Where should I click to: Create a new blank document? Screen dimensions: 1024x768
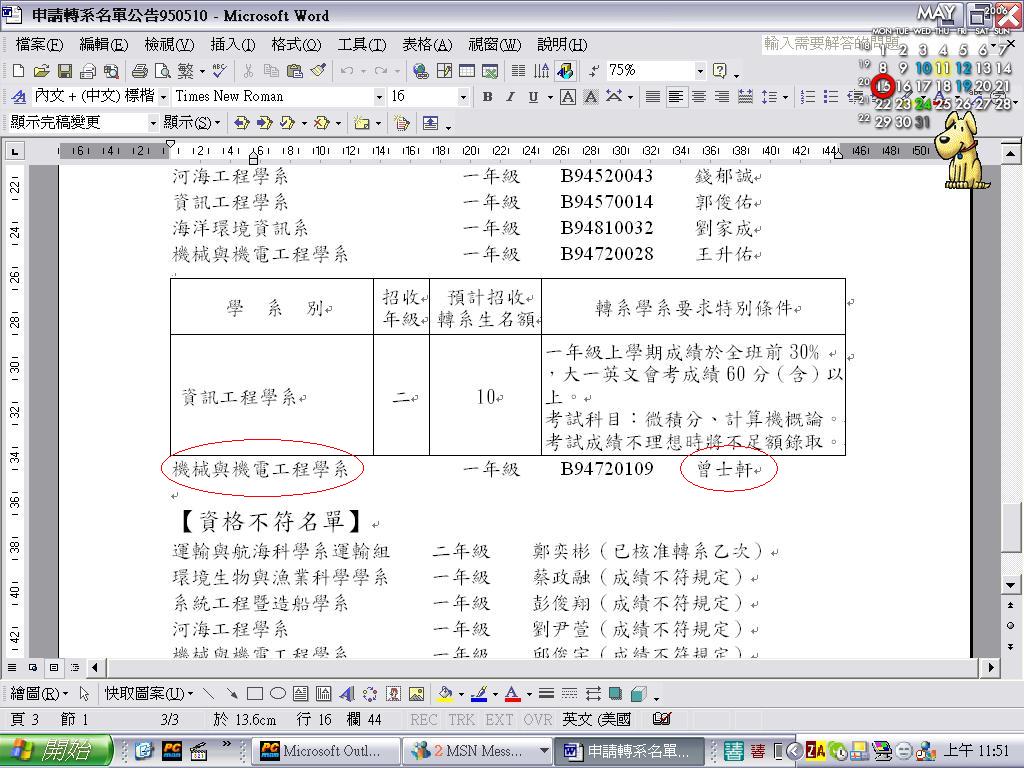(x=18, y=71)
